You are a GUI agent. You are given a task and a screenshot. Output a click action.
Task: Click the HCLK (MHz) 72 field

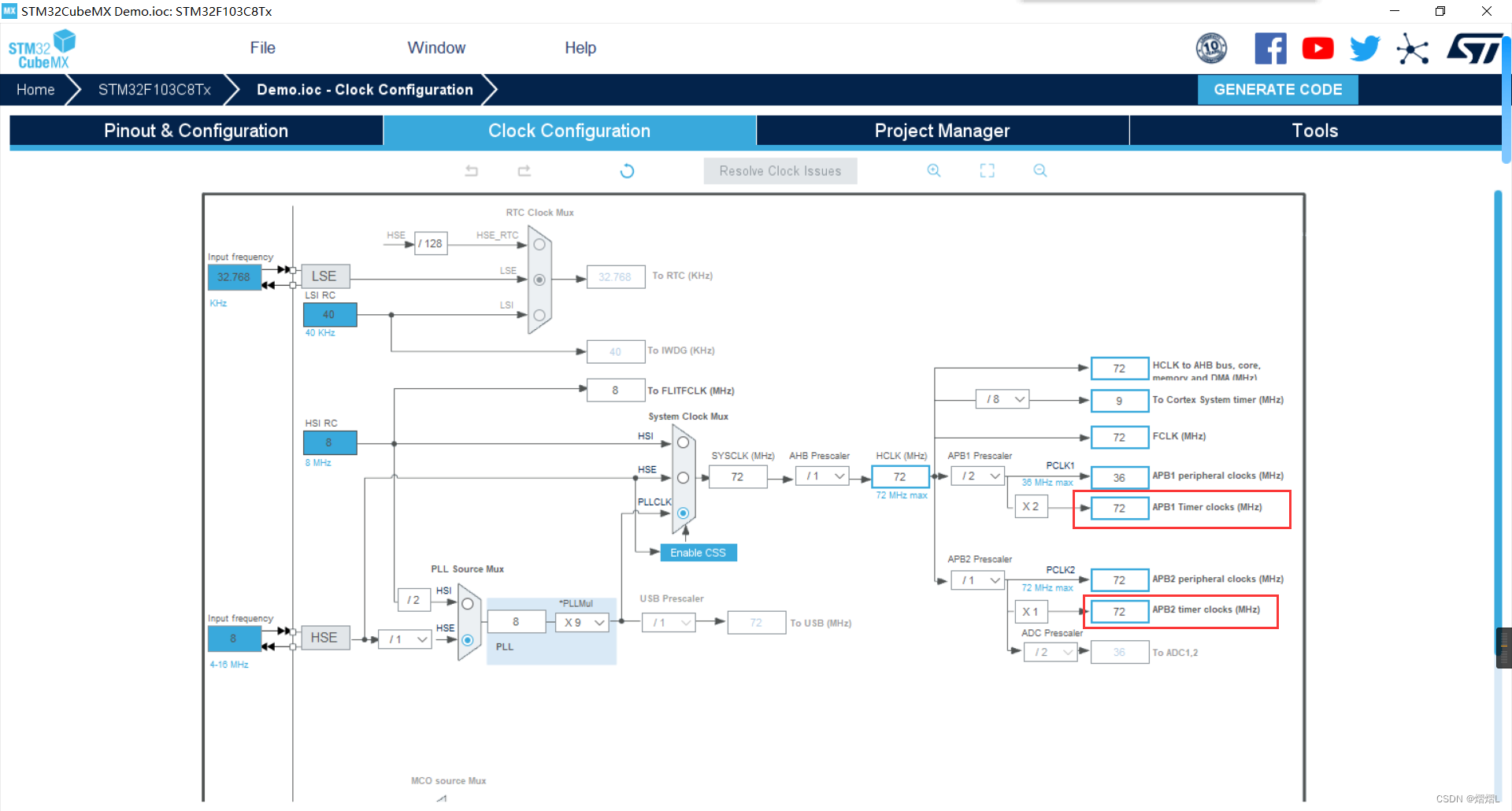pyautogui.click(x=900, y=476)
